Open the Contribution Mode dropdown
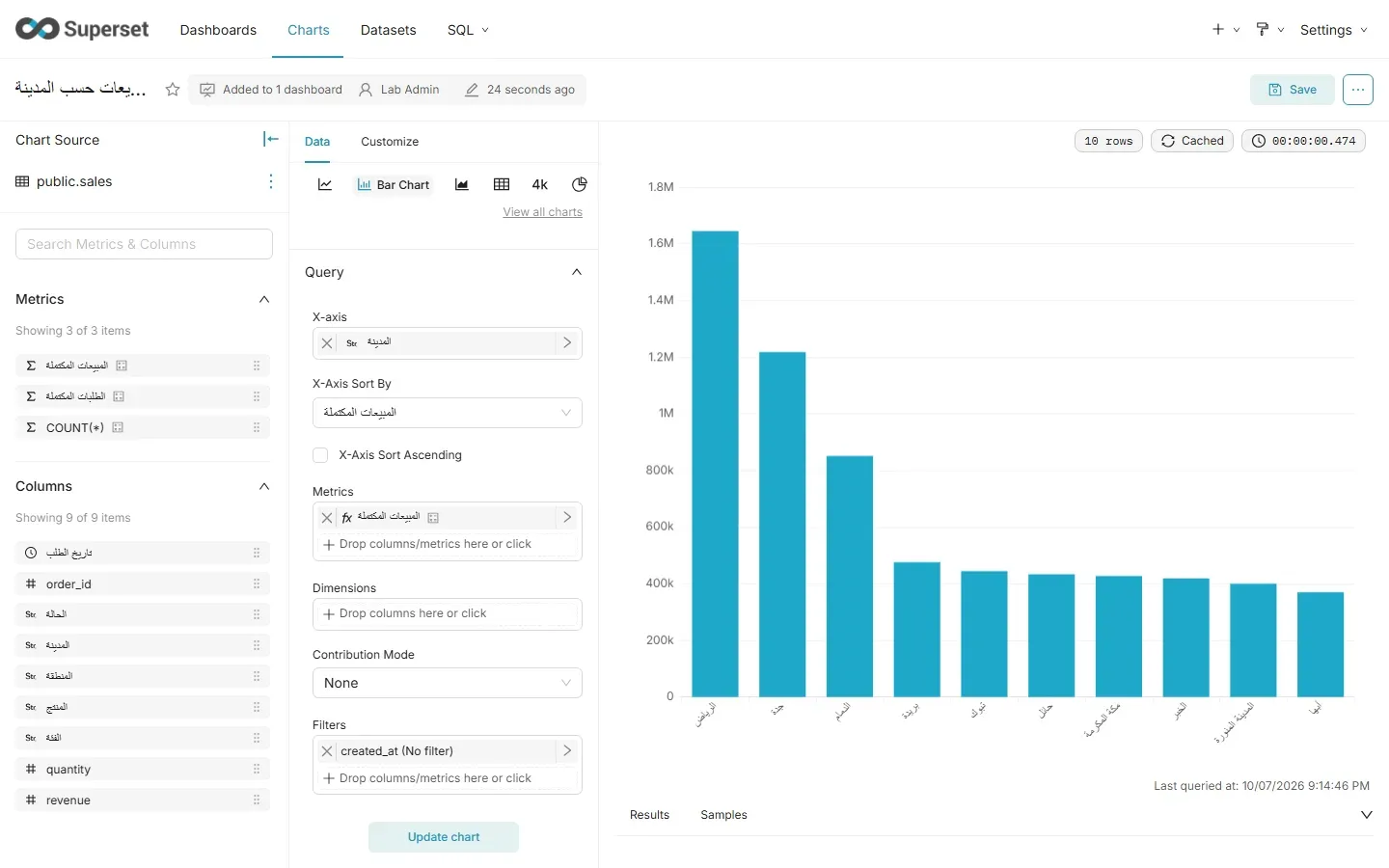This screenshot has height=868, width=1389. point(448,683)
